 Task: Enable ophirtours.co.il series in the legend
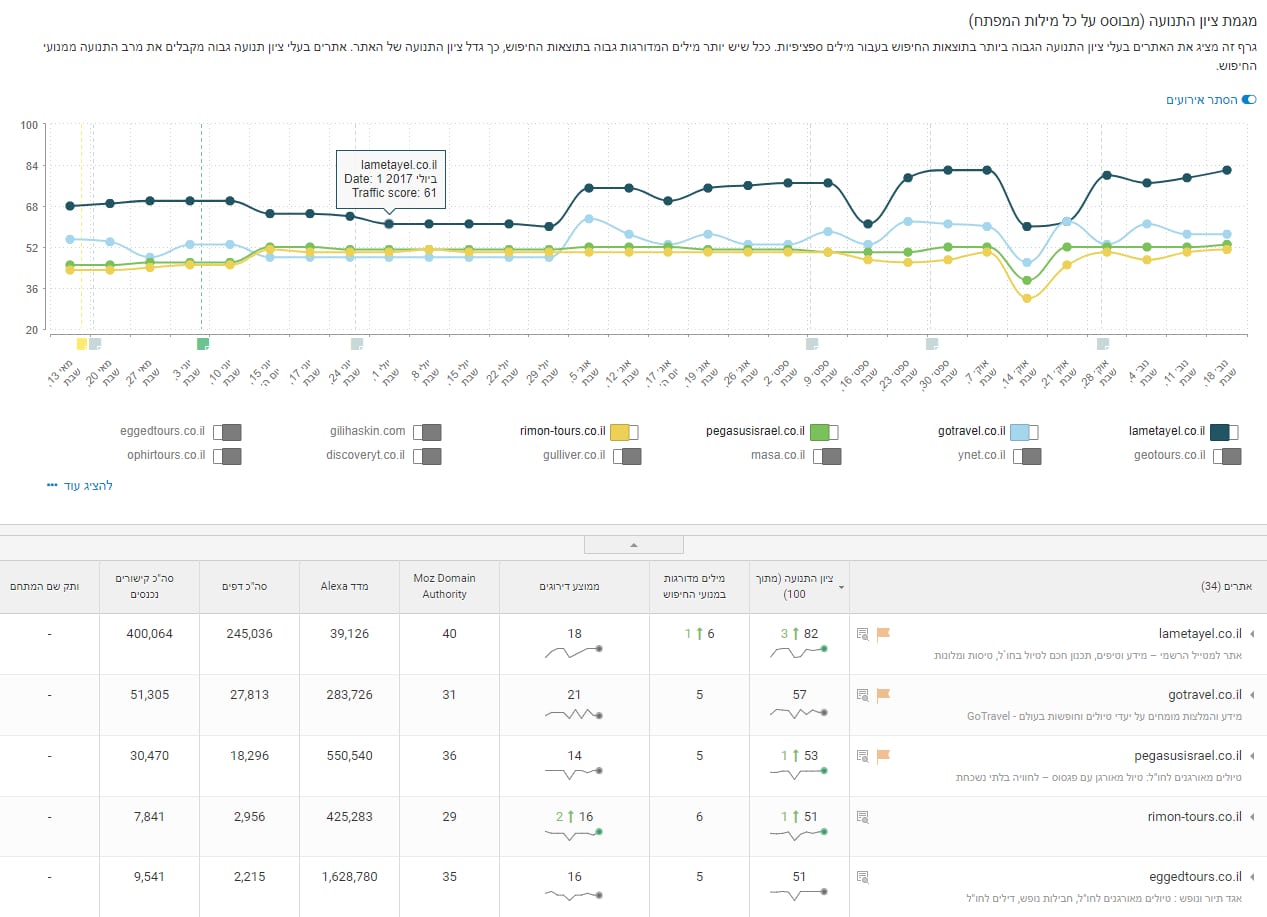click(x=227, y=456)
